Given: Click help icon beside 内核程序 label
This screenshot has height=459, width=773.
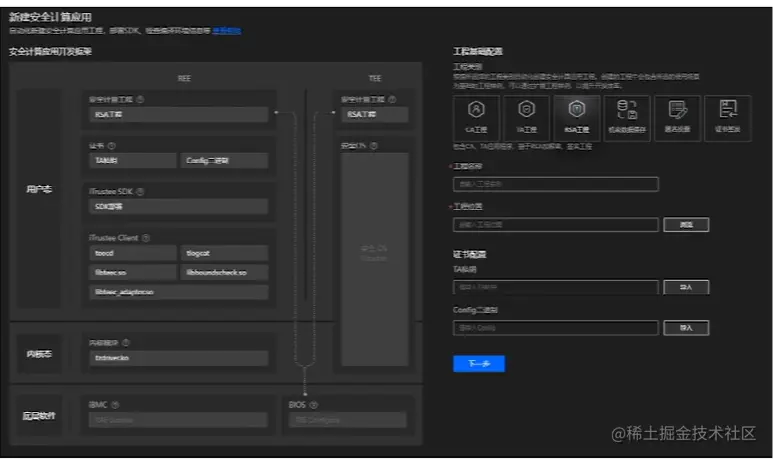Looking at the screenshot, I should pos(126,342).
